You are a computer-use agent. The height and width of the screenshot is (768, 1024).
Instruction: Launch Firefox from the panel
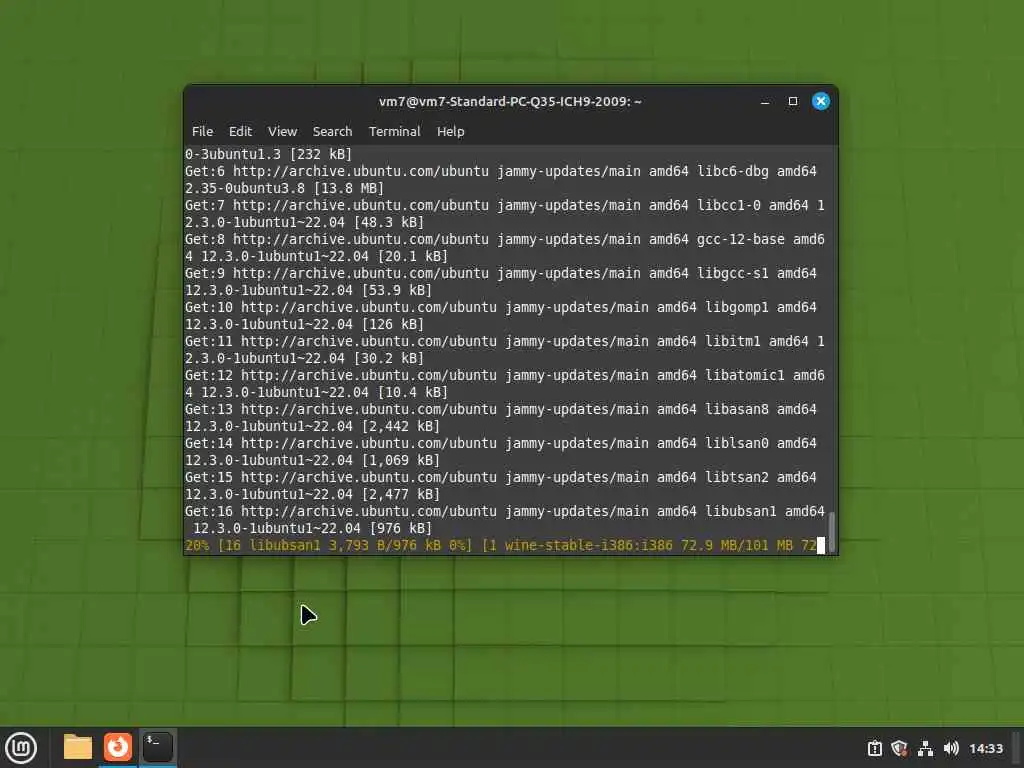(118, 747)
